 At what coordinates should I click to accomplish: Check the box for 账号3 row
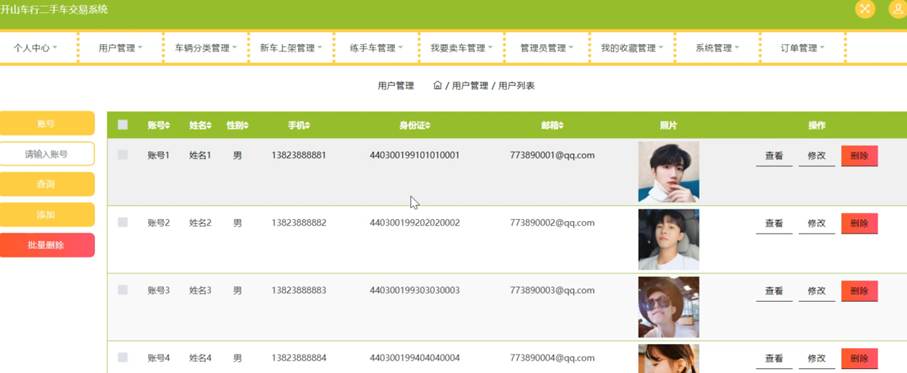[123, 290]
